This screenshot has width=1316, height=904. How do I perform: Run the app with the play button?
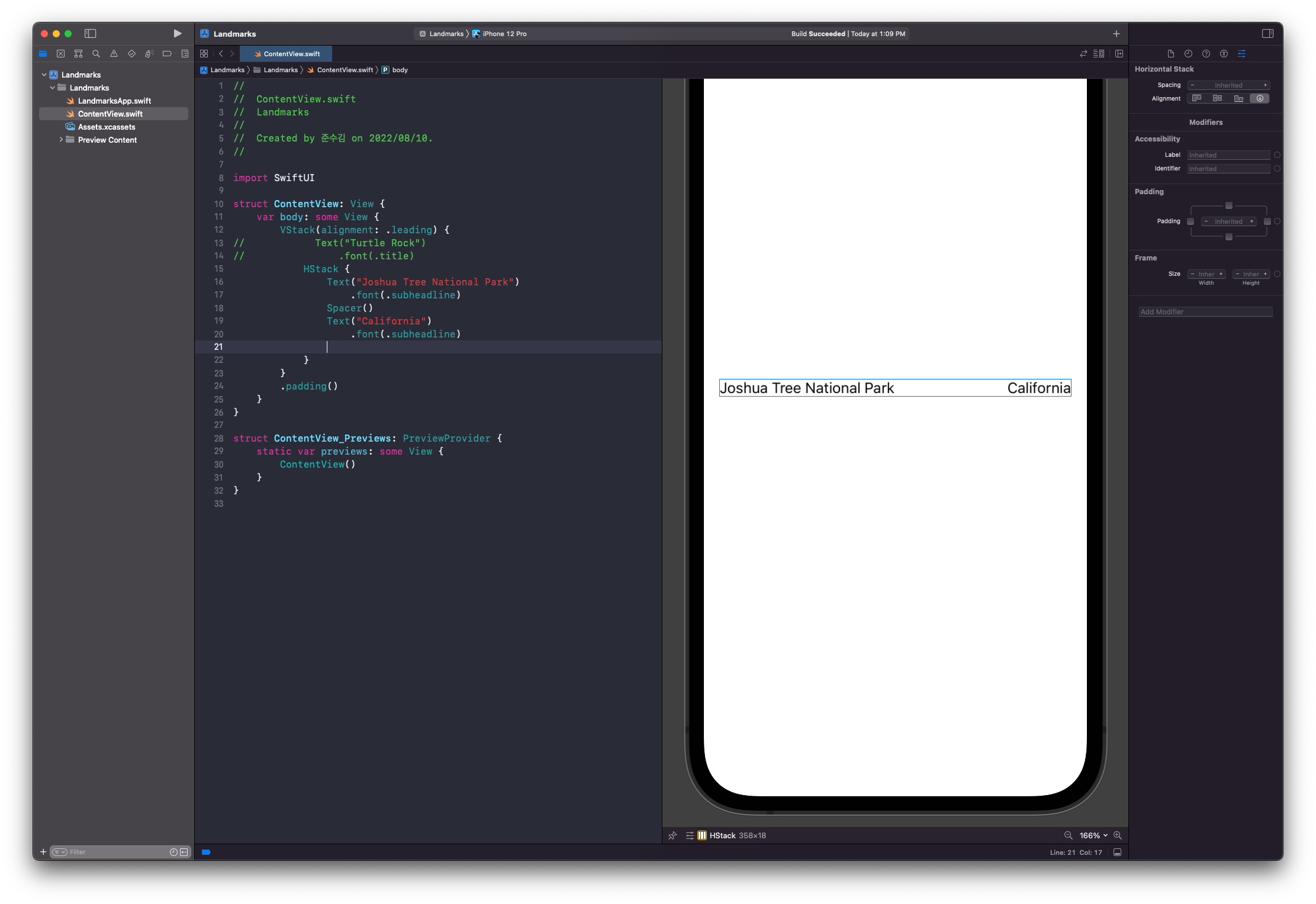pos(177,34)
